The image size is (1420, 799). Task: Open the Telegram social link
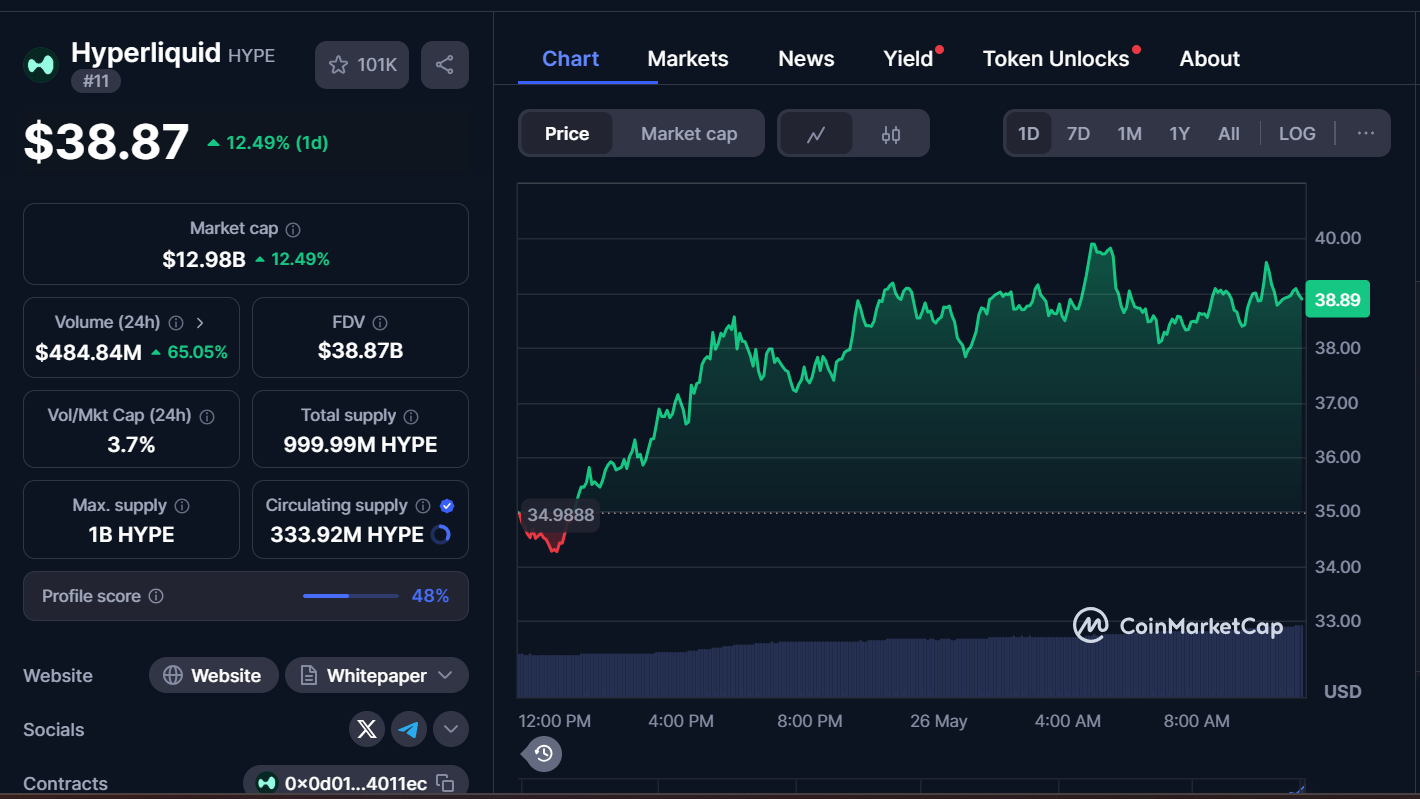coord(409,729)
